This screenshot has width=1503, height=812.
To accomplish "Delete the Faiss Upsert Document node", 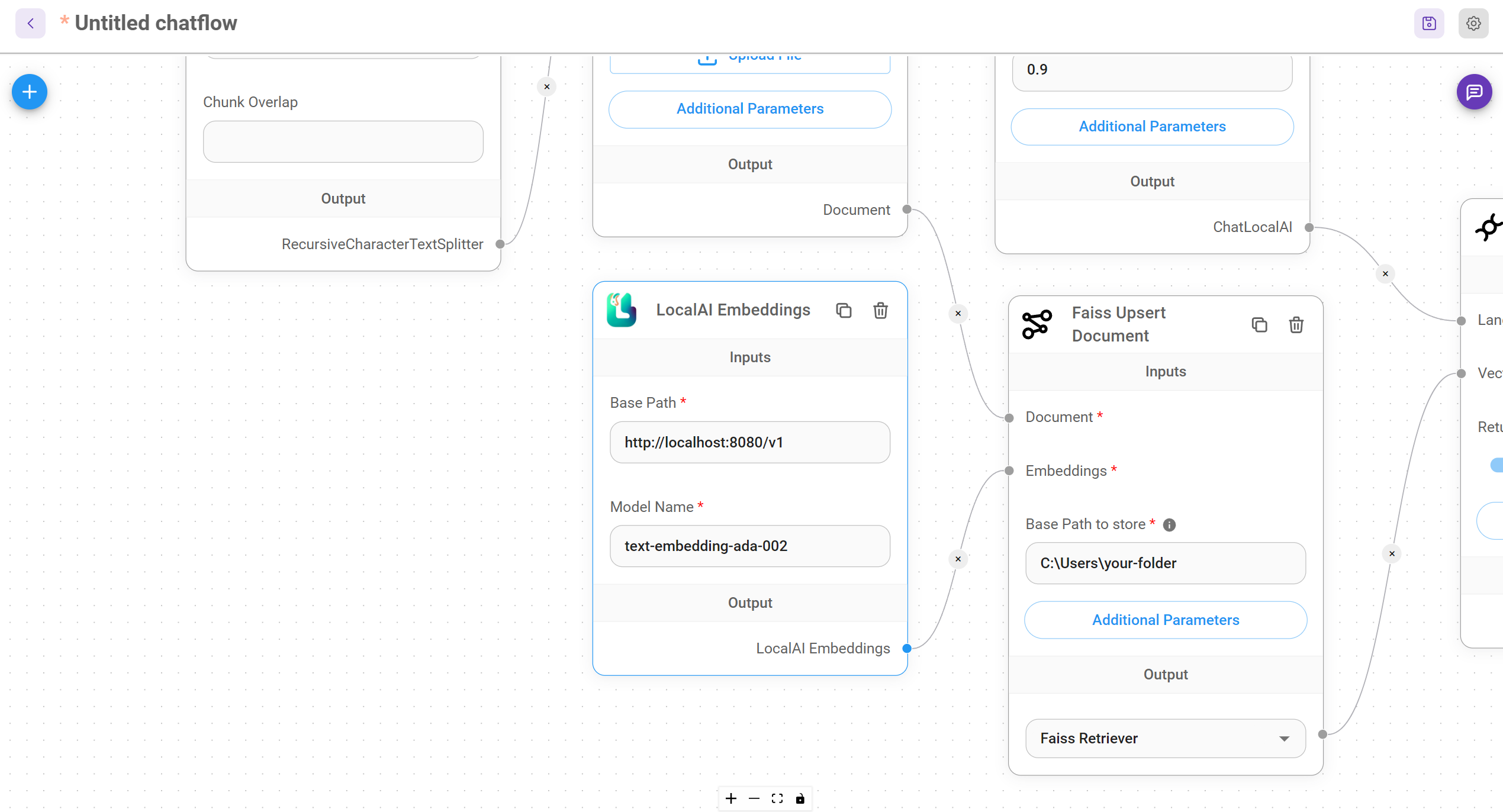I will (x=1296, y=324).
